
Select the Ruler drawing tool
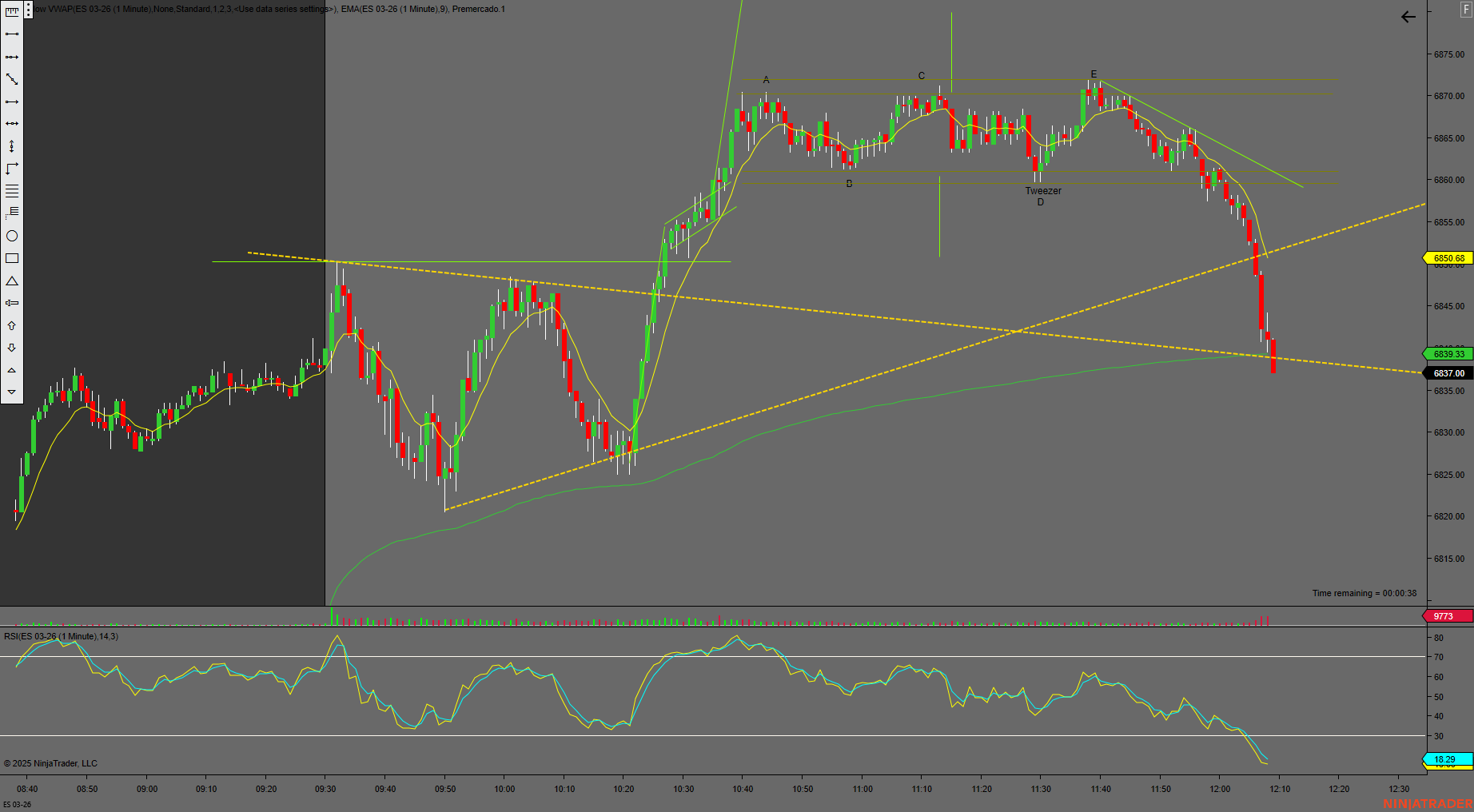(12, 11)
